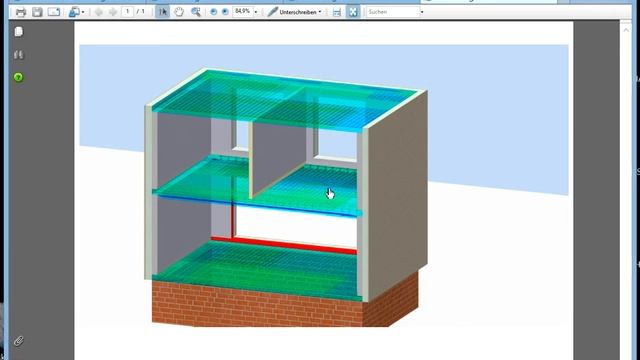The height and width of the screenshot is (360, 640).
Task: Click the Suchen search field
Action: [393, 12]
